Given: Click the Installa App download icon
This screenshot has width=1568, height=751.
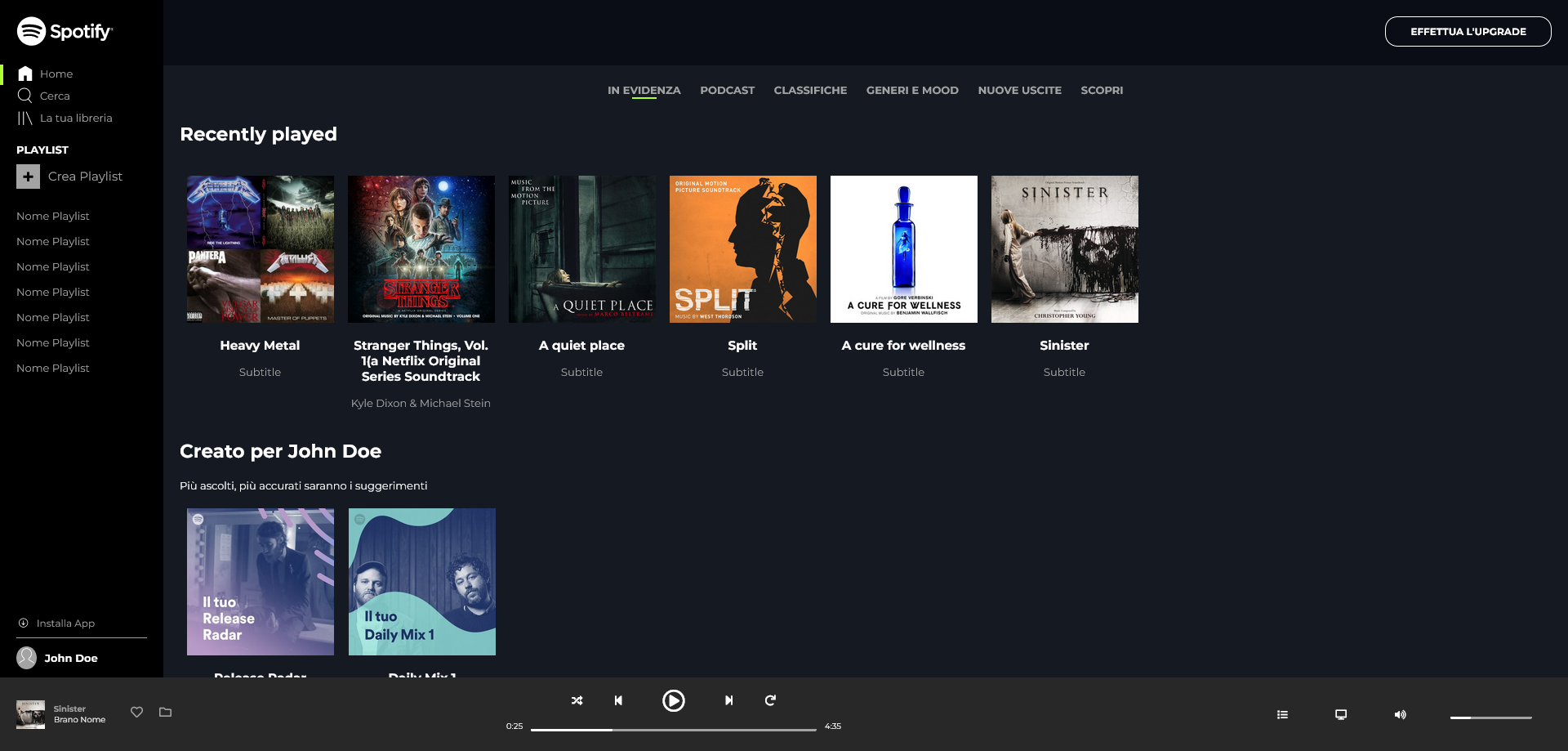Looking at the screenshot, I should tap(24, 623).
